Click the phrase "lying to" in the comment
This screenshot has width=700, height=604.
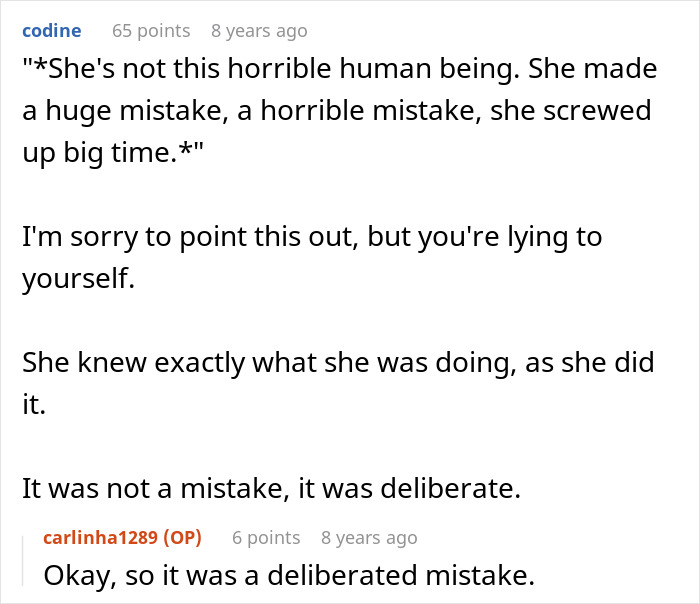(555, 237)
